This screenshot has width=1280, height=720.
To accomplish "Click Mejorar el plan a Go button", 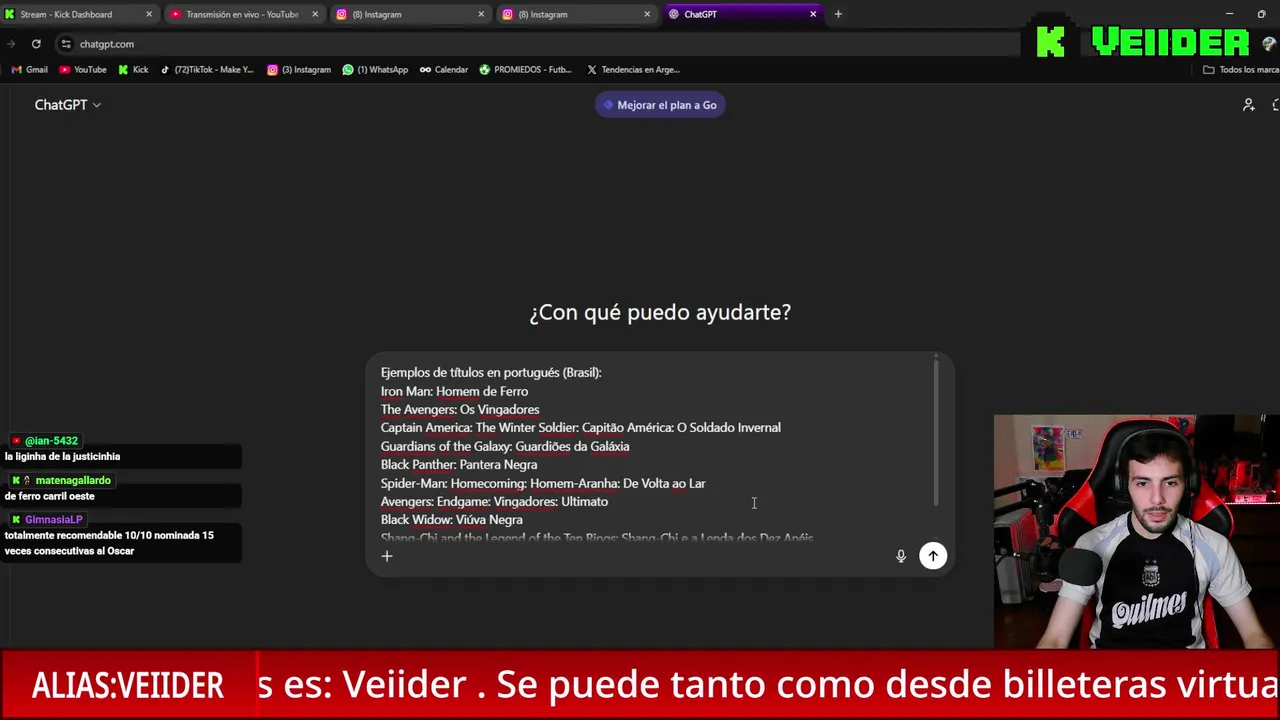I will 660,105.
